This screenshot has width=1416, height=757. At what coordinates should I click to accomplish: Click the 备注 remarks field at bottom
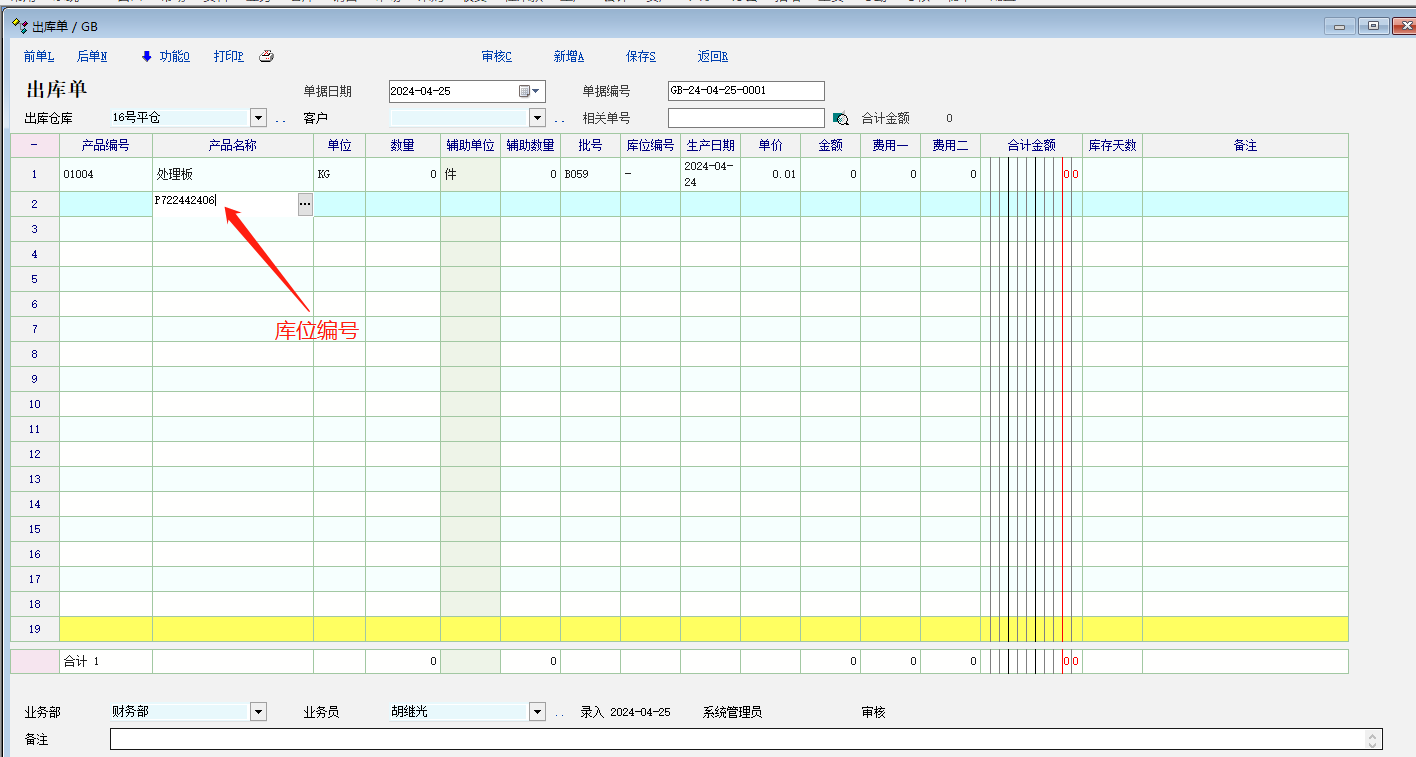point(740,740)
